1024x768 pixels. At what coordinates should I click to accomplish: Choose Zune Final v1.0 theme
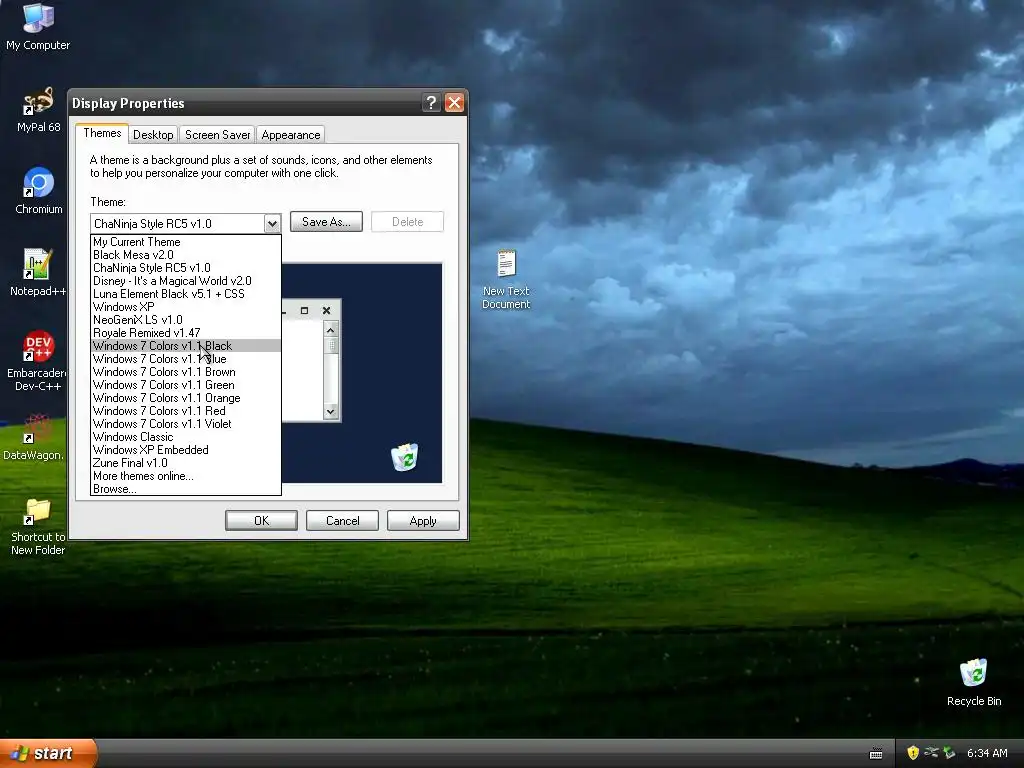coord(186,463)
